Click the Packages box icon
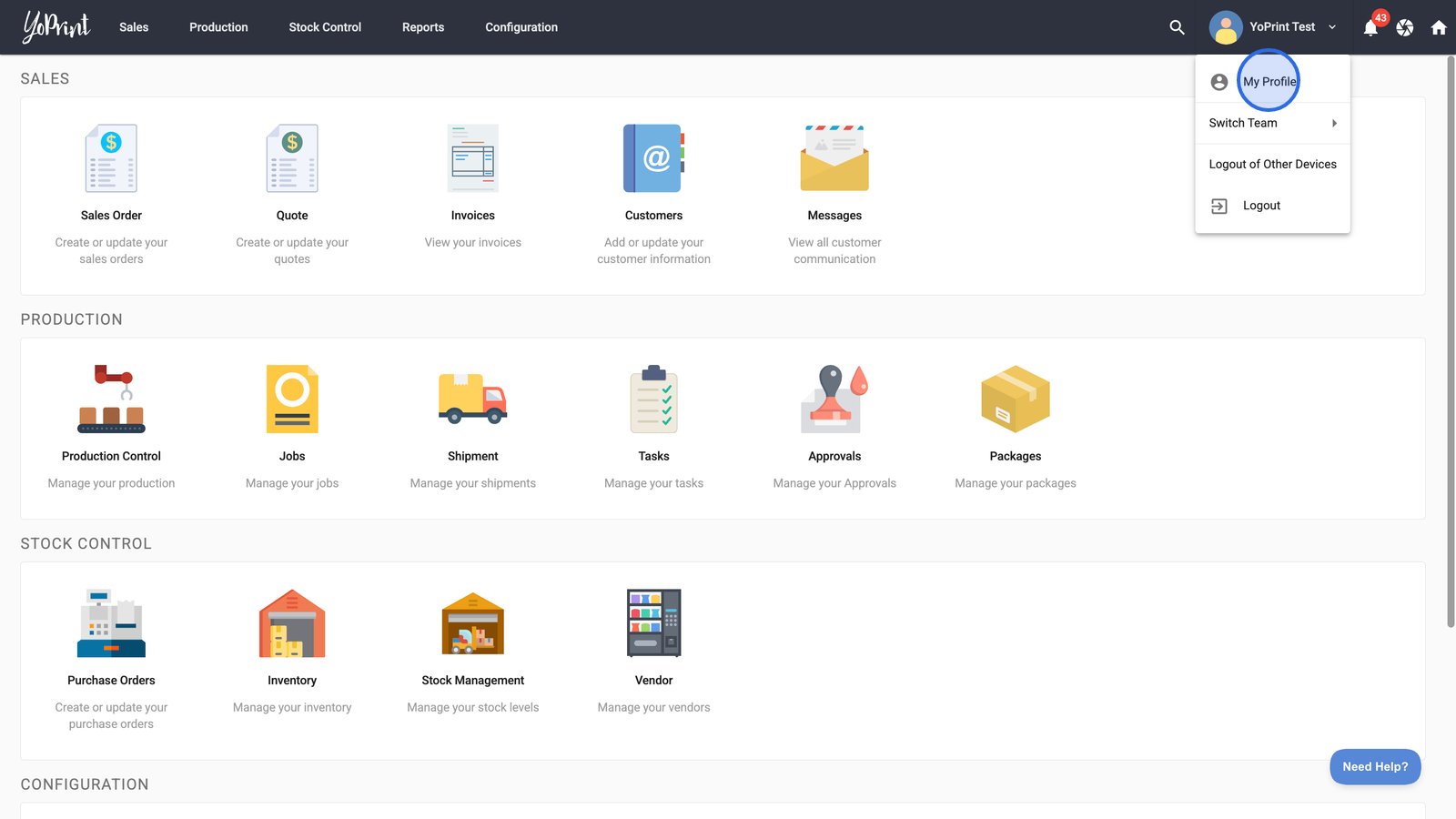The width and height of the screenshot is (1456, 819). point(1015,399)
